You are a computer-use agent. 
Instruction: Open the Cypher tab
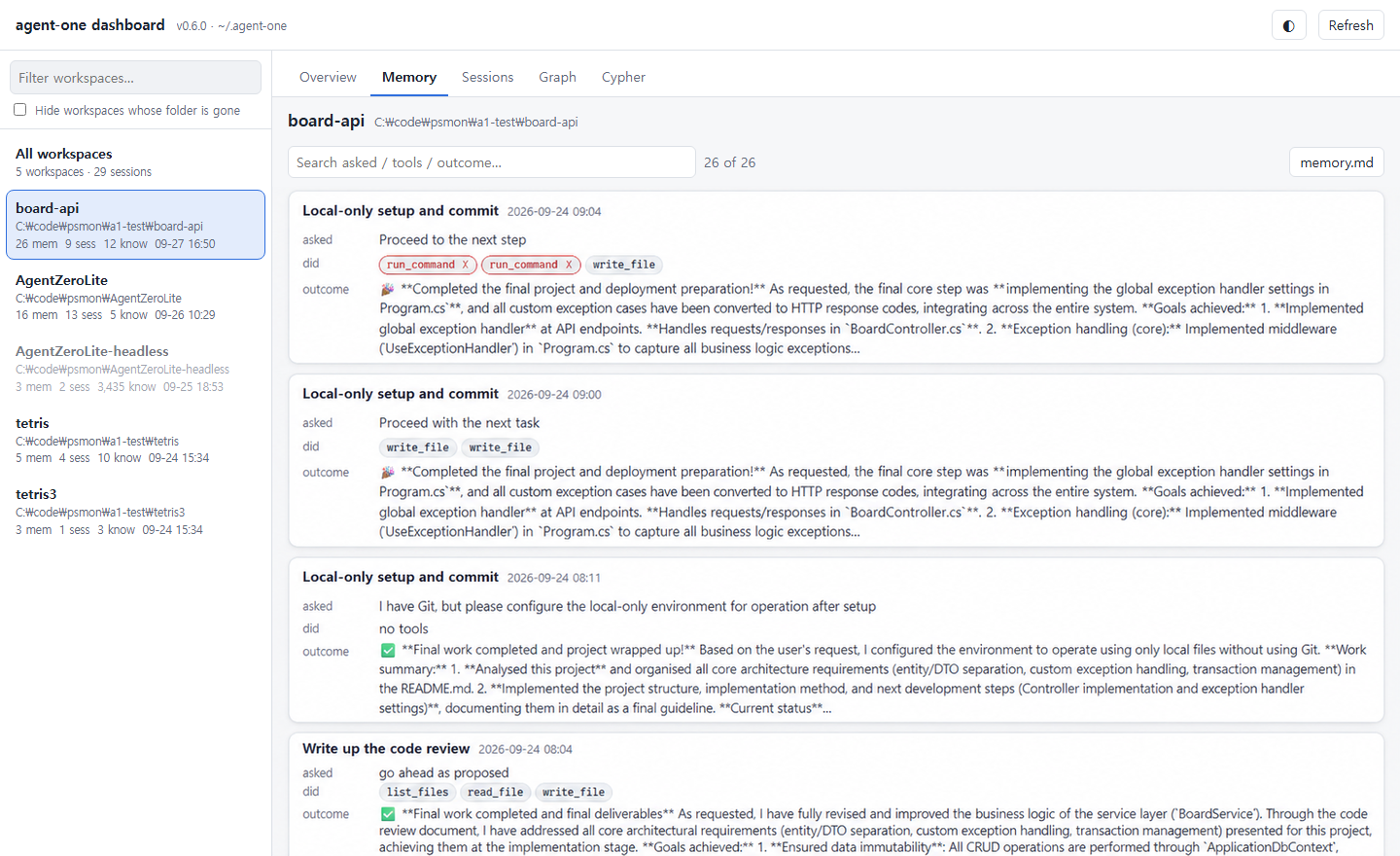(x=623, y=77)
